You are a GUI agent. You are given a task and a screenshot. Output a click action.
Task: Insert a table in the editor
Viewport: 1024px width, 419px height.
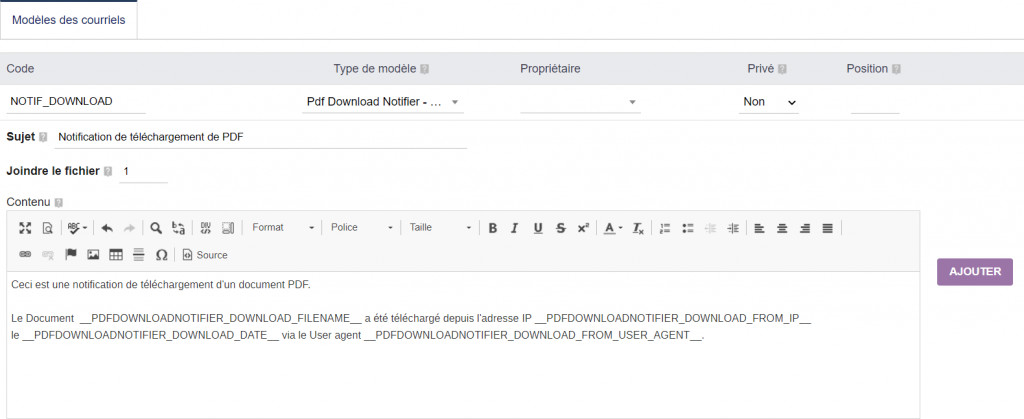(116, 255)
